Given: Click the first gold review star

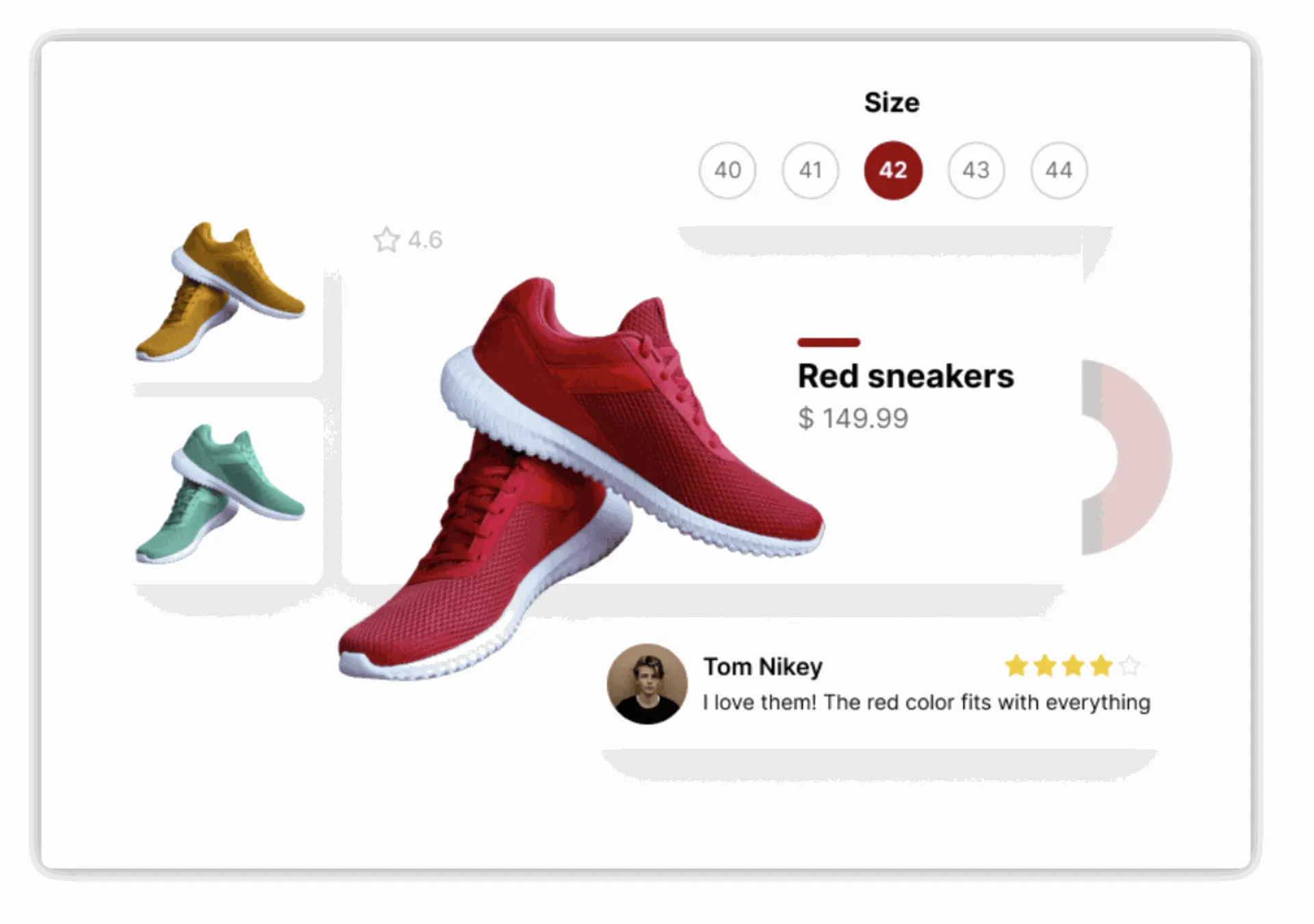Looking at the screenshot, I should pos(1016,665).
